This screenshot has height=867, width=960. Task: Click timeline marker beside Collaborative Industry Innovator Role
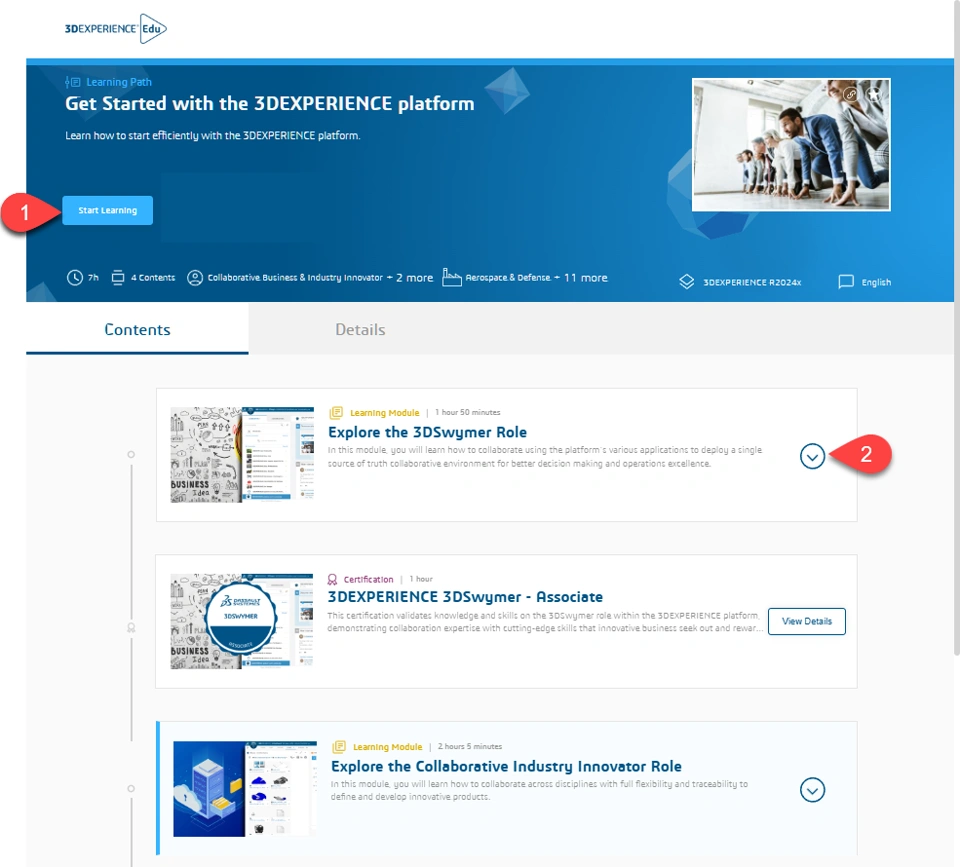[131, 789]
